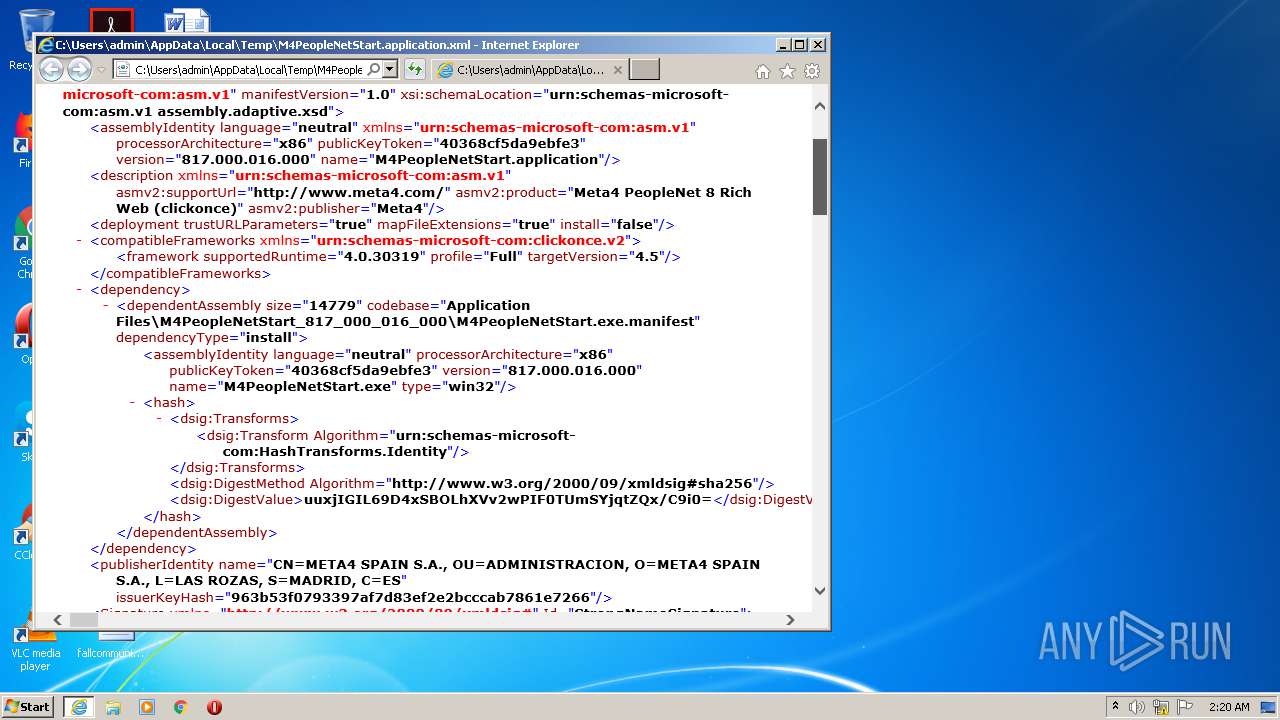Click the horizontal scrollbar left arrow
The width and height of the screenshot is (1280, 720).
tap(57, 620)
